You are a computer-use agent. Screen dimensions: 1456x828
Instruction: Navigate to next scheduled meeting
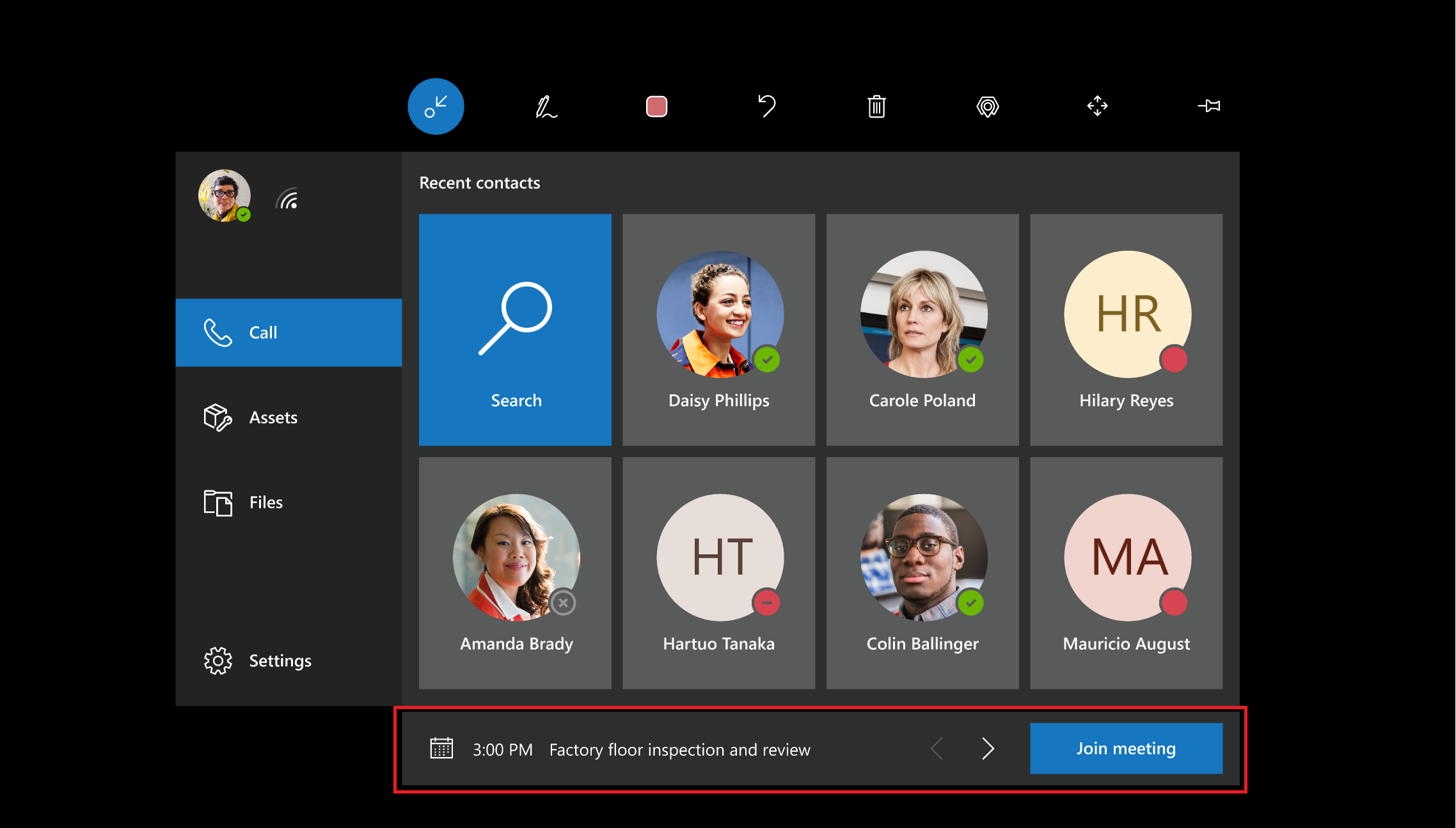(989, 747)
